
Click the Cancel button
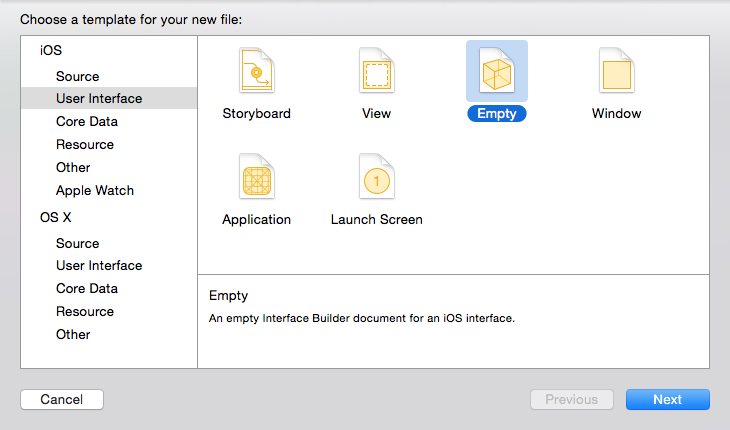[x=62, y=399]
